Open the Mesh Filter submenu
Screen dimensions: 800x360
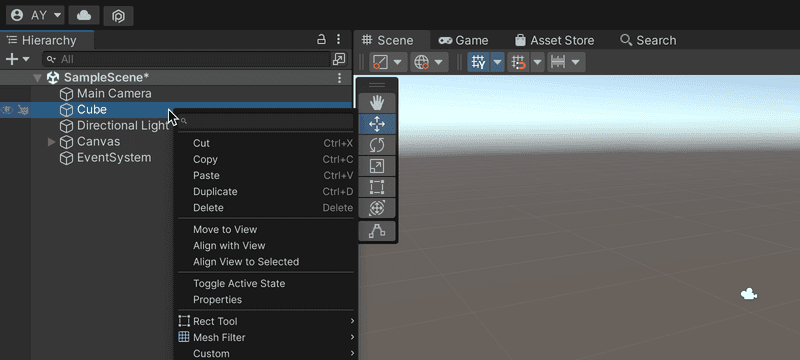pos(265,338)
